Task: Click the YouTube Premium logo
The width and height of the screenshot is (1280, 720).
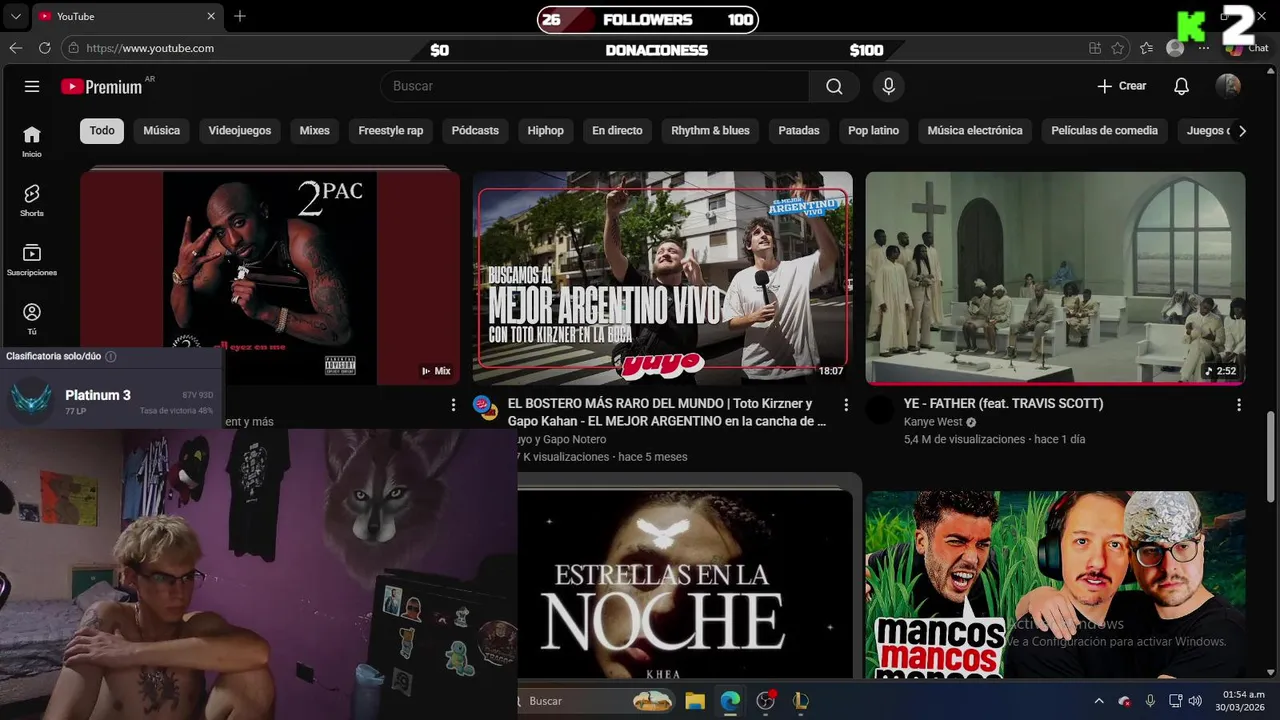Action: [102, 87]
